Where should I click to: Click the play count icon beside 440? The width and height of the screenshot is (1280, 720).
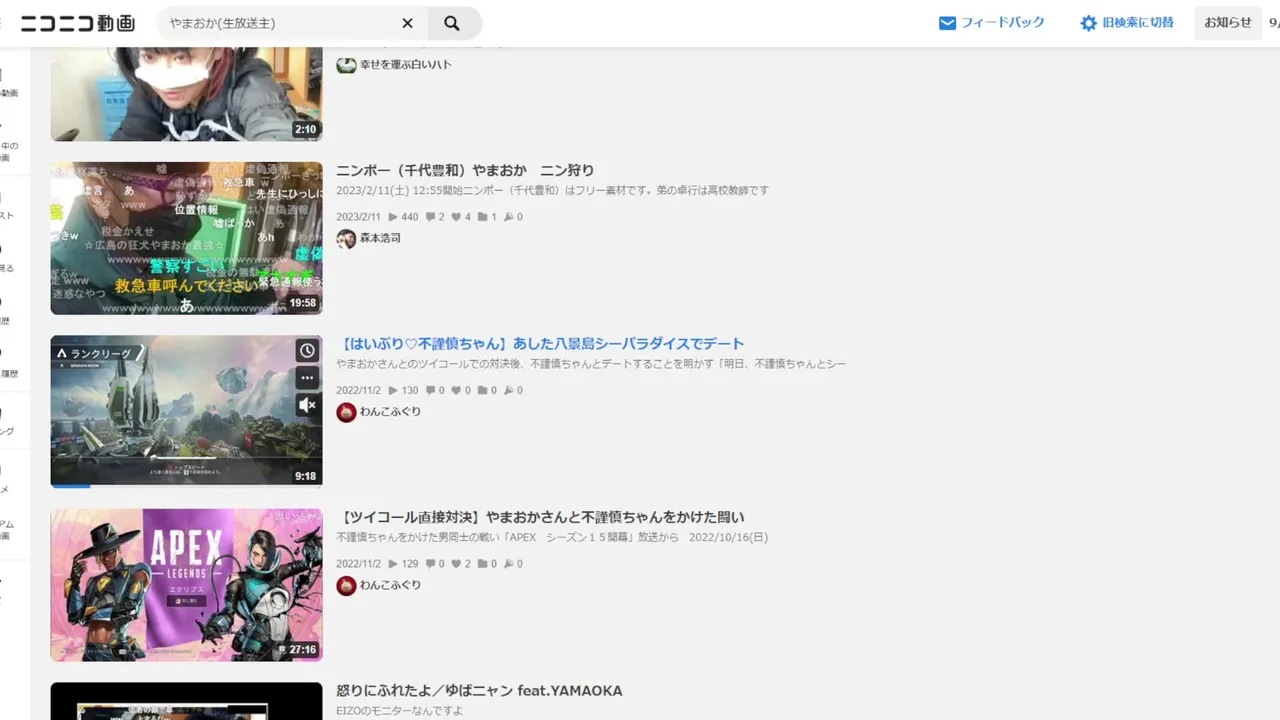pos(393,217)
